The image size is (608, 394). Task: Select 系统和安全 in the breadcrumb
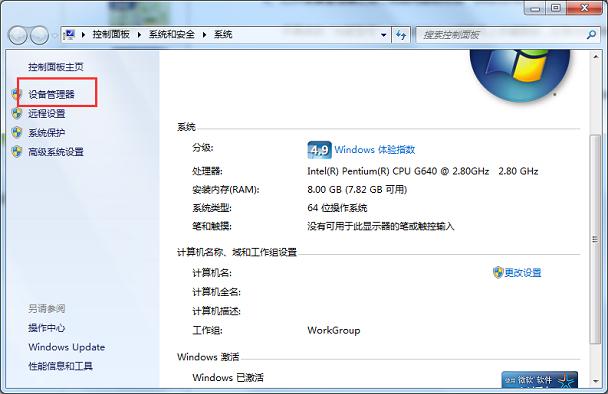click(171, 35)
